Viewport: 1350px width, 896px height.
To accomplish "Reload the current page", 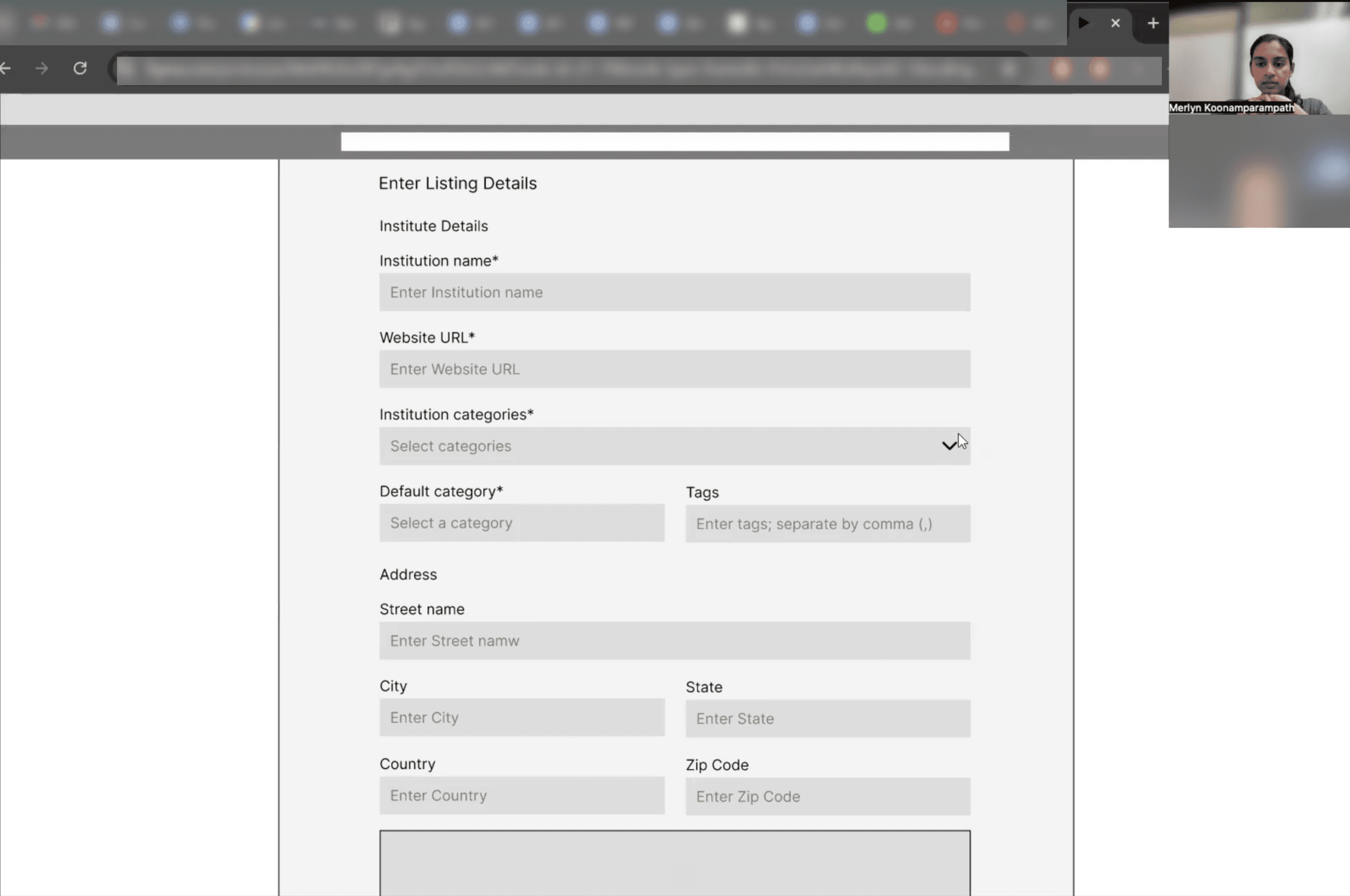I will 80,68.
